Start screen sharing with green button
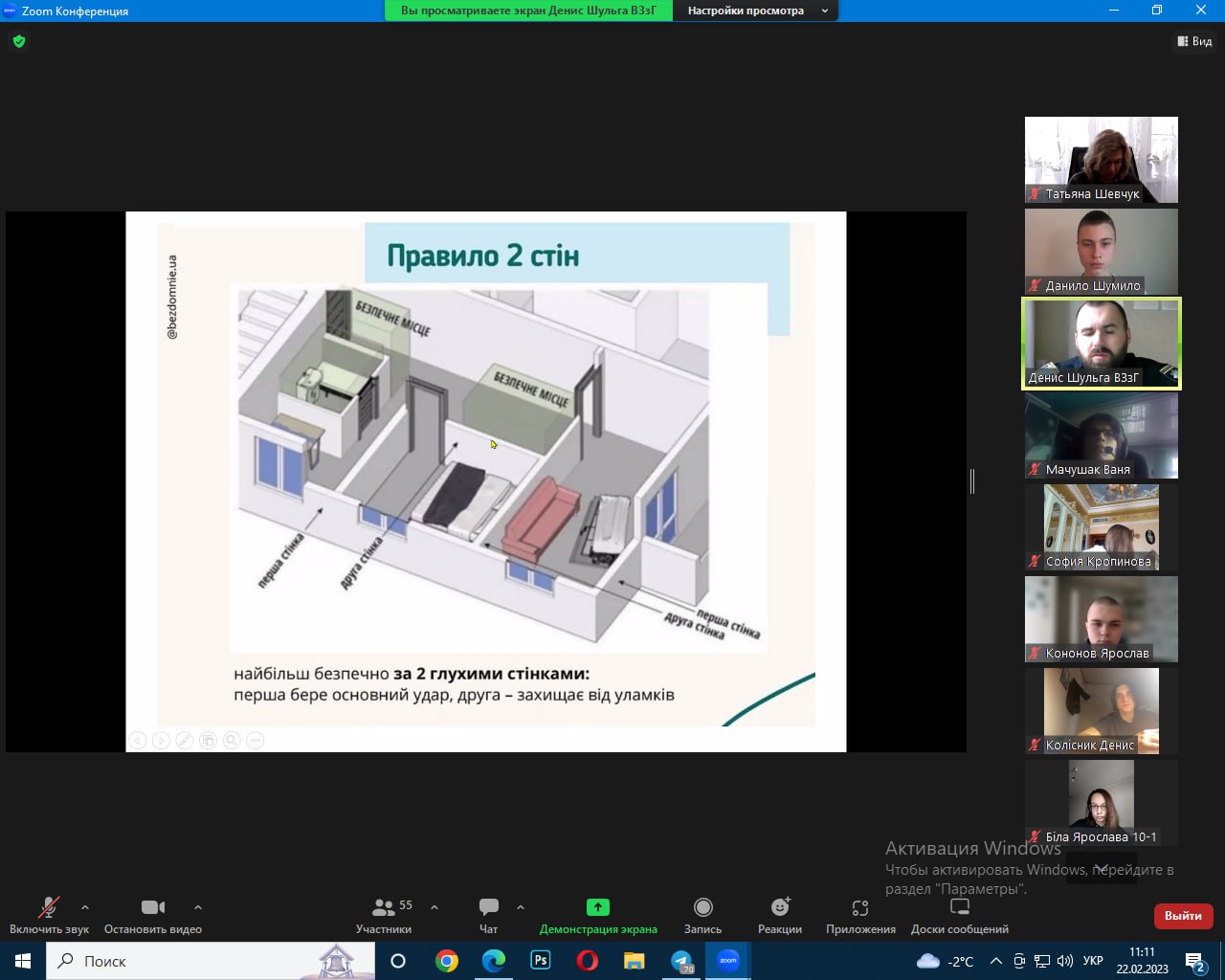 [597, 907]
